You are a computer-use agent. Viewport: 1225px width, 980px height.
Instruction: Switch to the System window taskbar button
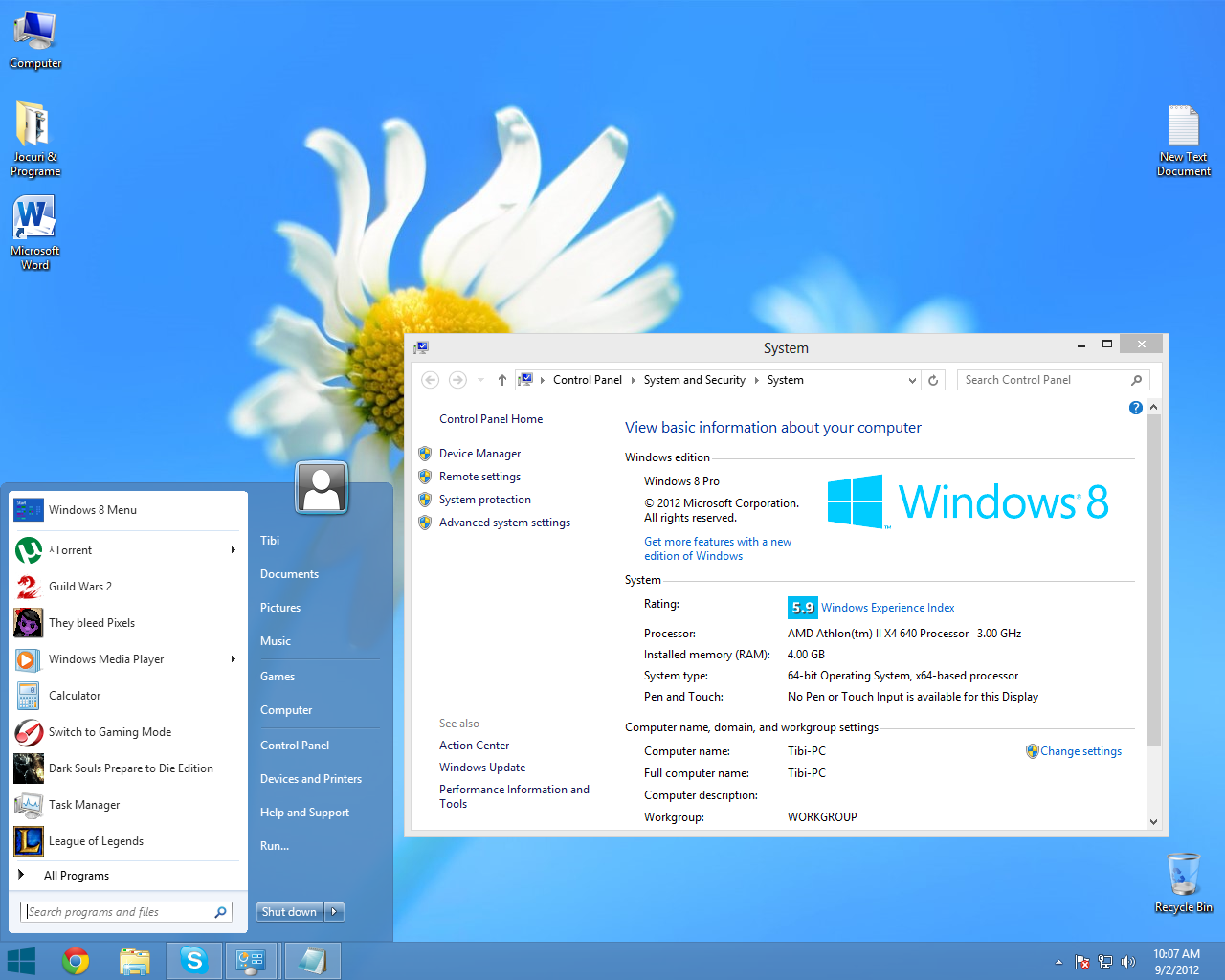coord(253,961)
